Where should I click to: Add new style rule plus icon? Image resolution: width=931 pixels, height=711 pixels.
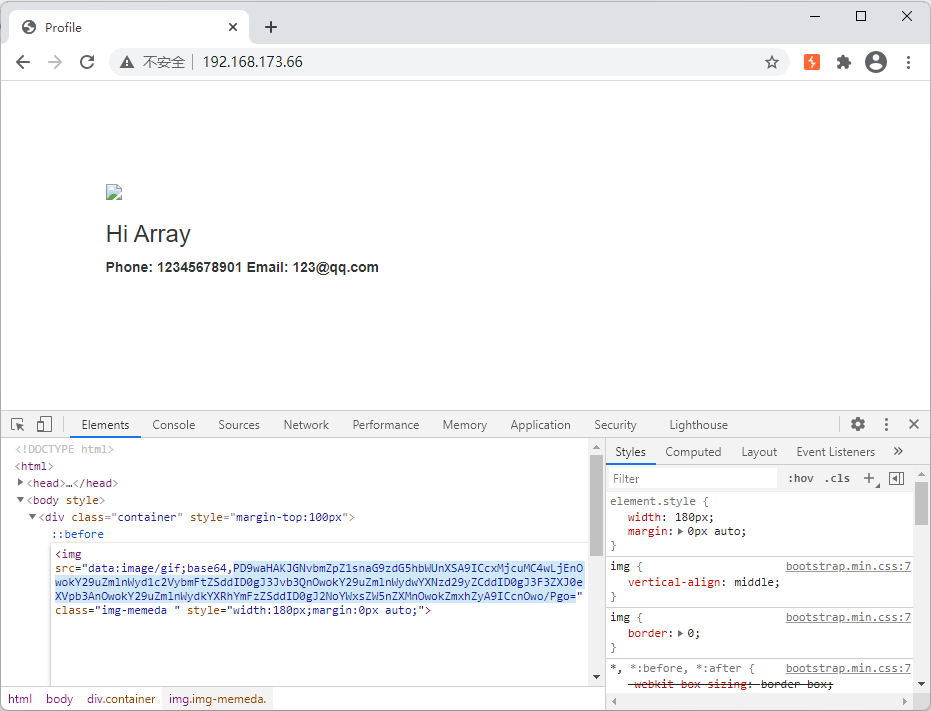click(869, 478)
